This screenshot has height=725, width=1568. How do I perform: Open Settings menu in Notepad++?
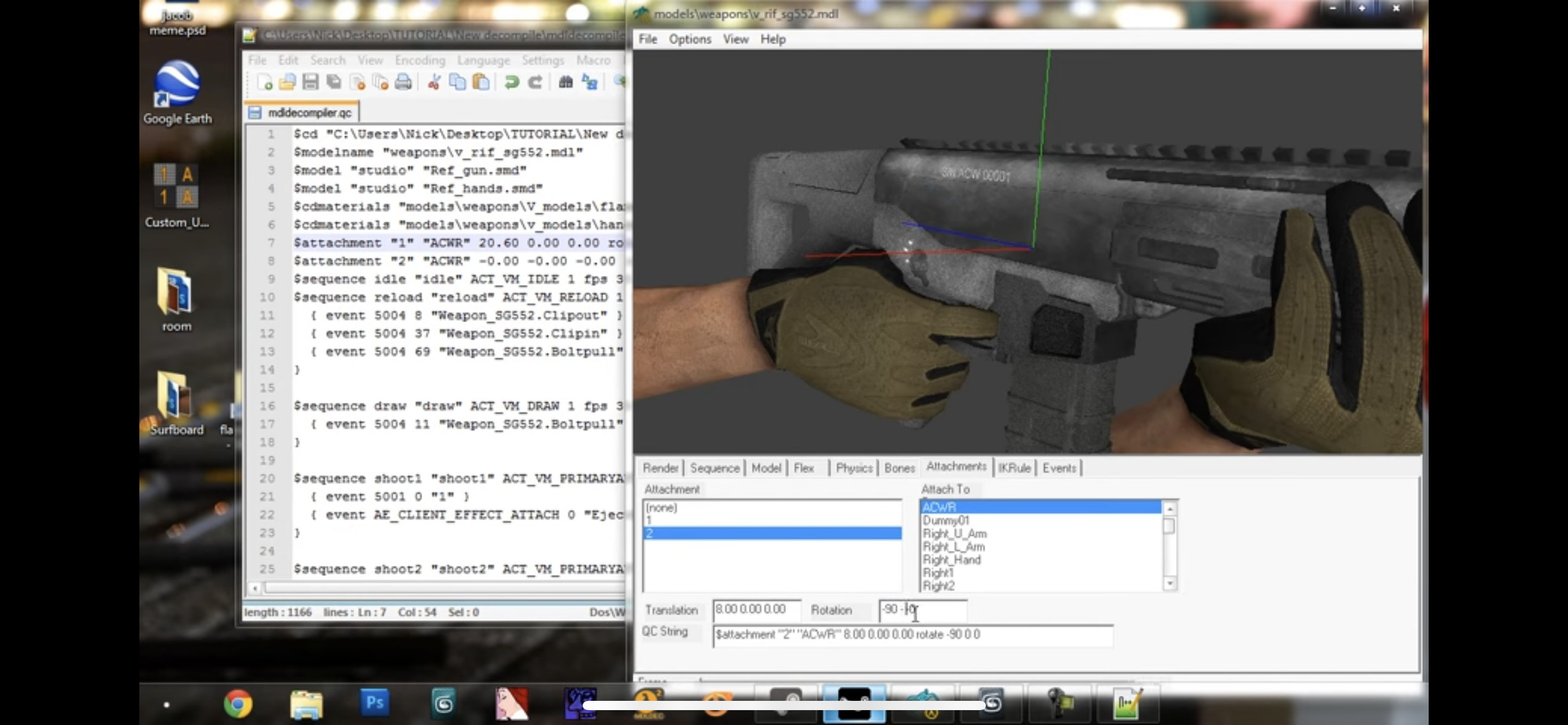click(x=543, y=60)
